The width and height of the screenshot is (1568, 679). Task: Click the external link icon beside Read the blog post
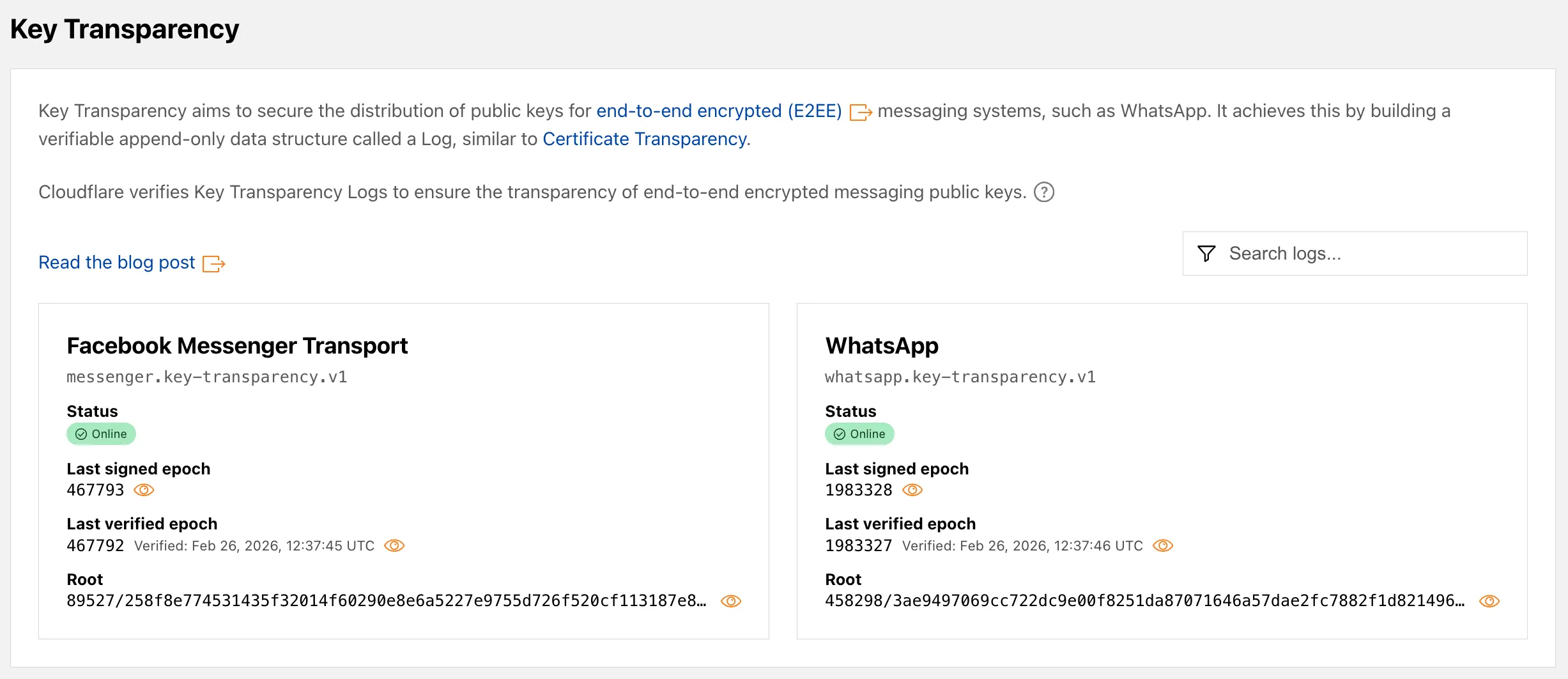click(213, 263)
